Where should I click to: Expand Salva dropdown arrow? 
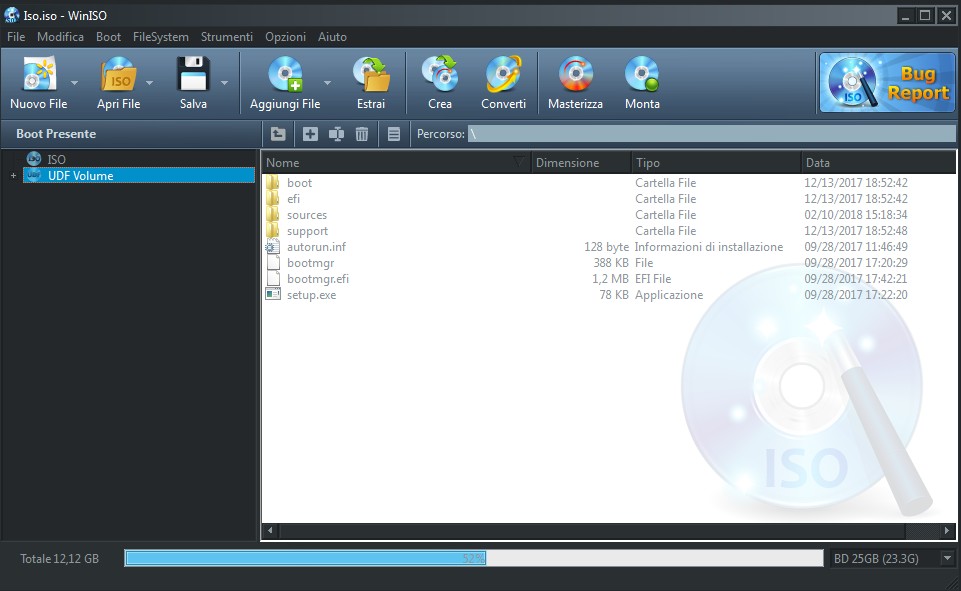(x=224, y=83)
